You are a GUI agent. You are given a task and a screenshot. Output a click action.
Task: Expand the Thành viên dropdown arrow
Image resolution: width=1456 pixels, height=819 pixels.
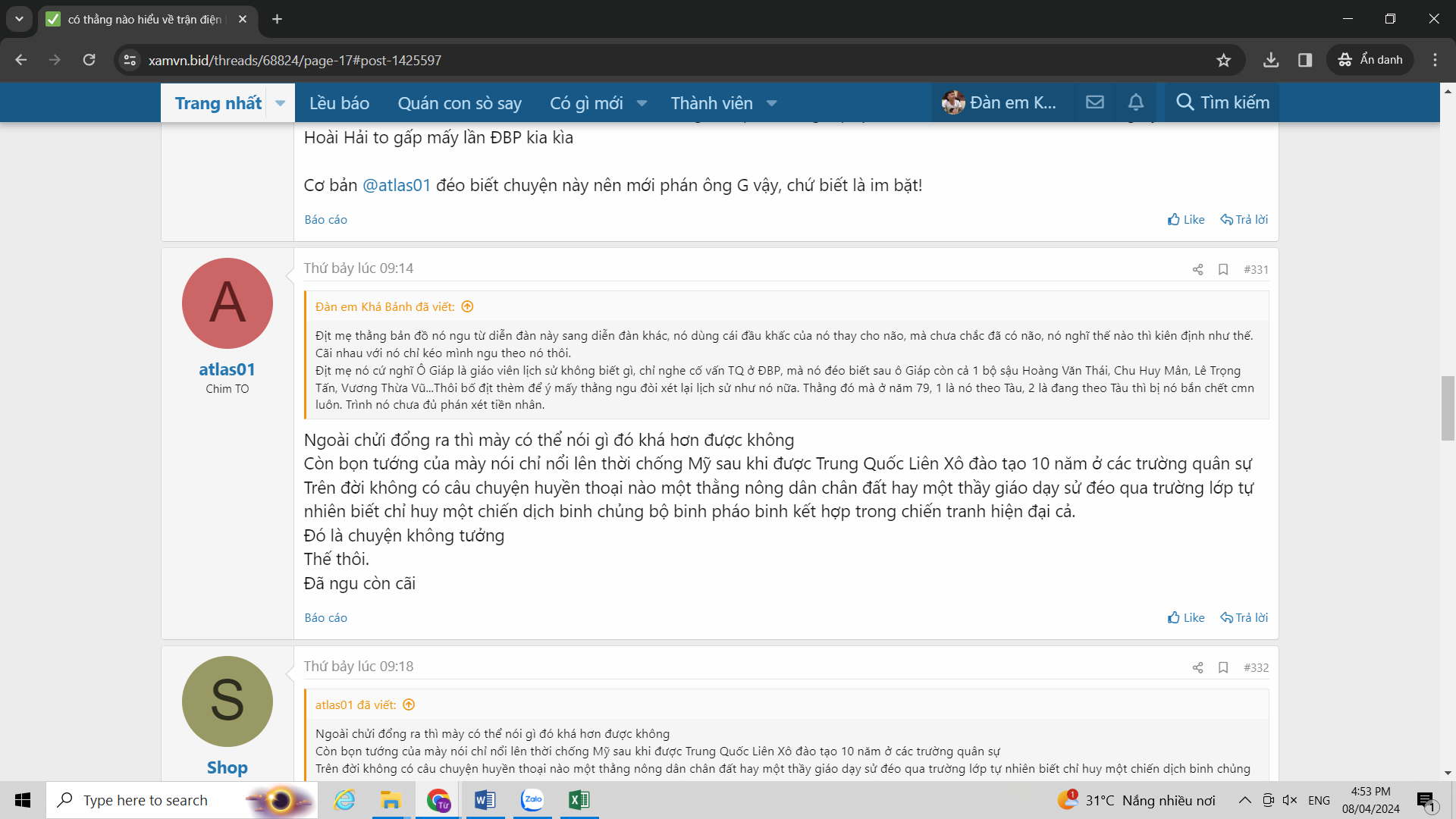click(x=771, y=103)
